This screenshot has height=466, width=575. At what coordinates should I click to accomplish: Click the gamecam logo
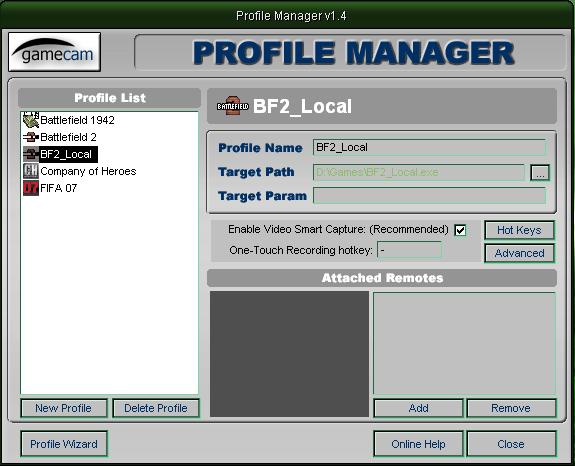pos(54,52)
